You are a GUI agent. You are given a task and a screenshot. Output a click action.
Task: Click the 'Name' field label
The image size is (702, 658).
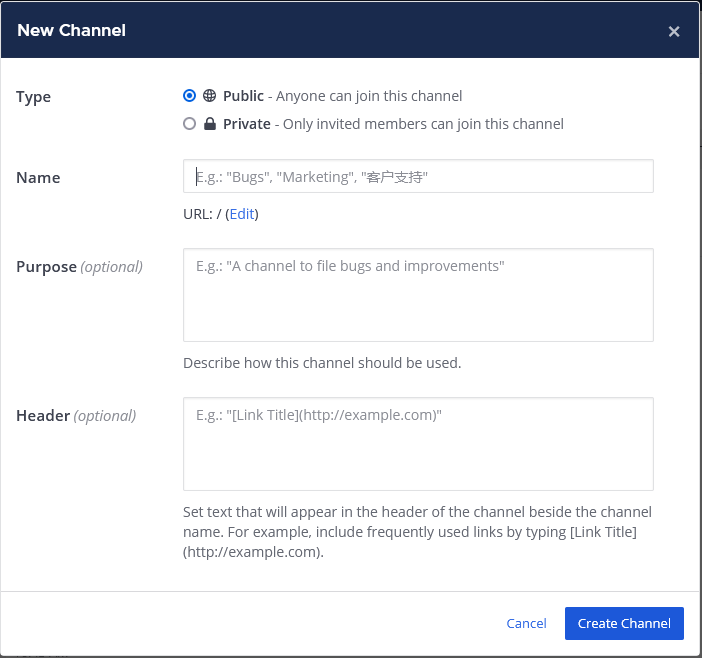tap(38, 178)
